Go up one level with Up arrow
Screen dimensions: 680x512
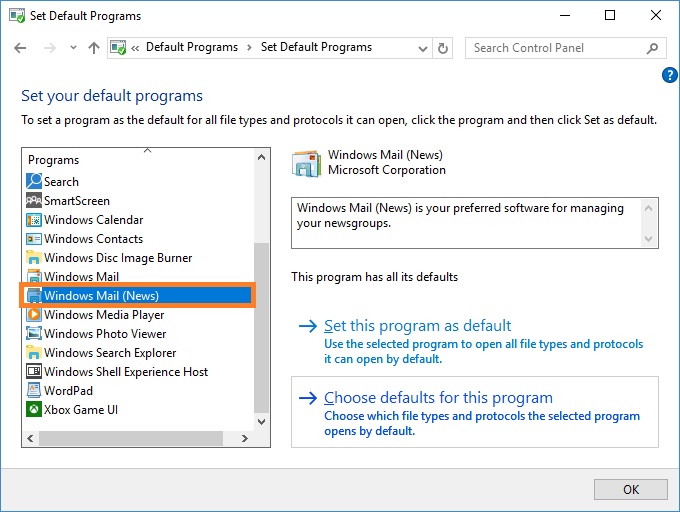[x=94, y=48]
